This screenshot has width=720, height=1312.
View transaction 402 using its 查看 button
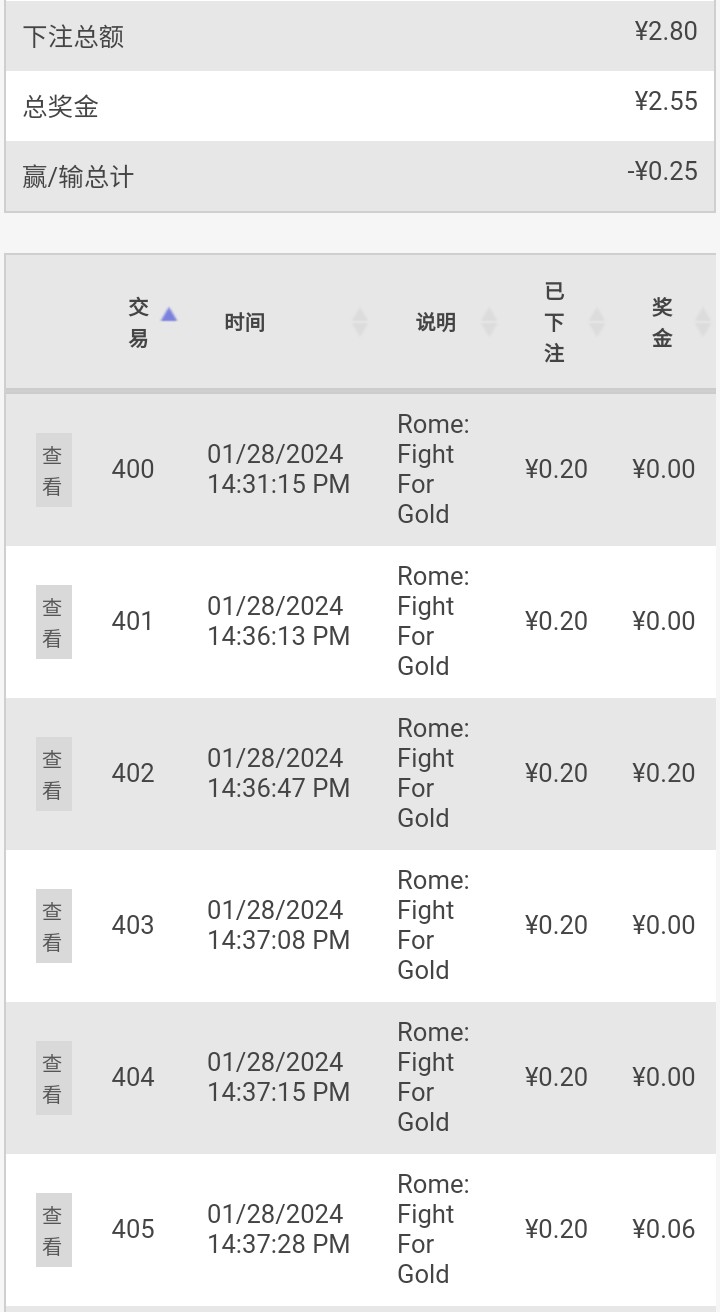53,774
